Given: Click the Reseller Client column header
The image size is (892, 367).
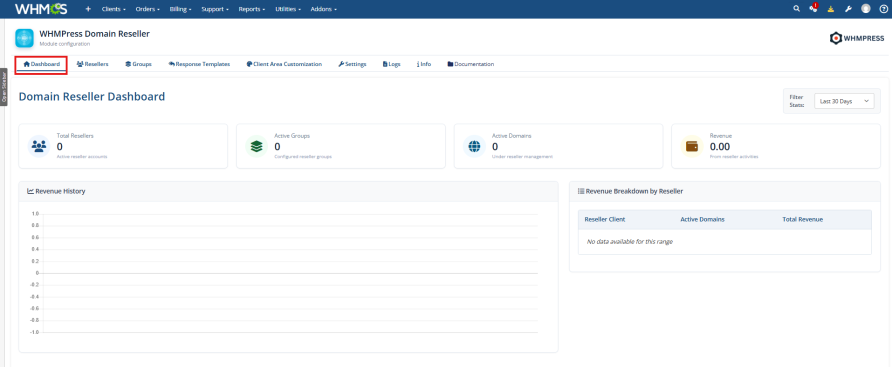Looking at the screenshot, I should click(605, 219).
